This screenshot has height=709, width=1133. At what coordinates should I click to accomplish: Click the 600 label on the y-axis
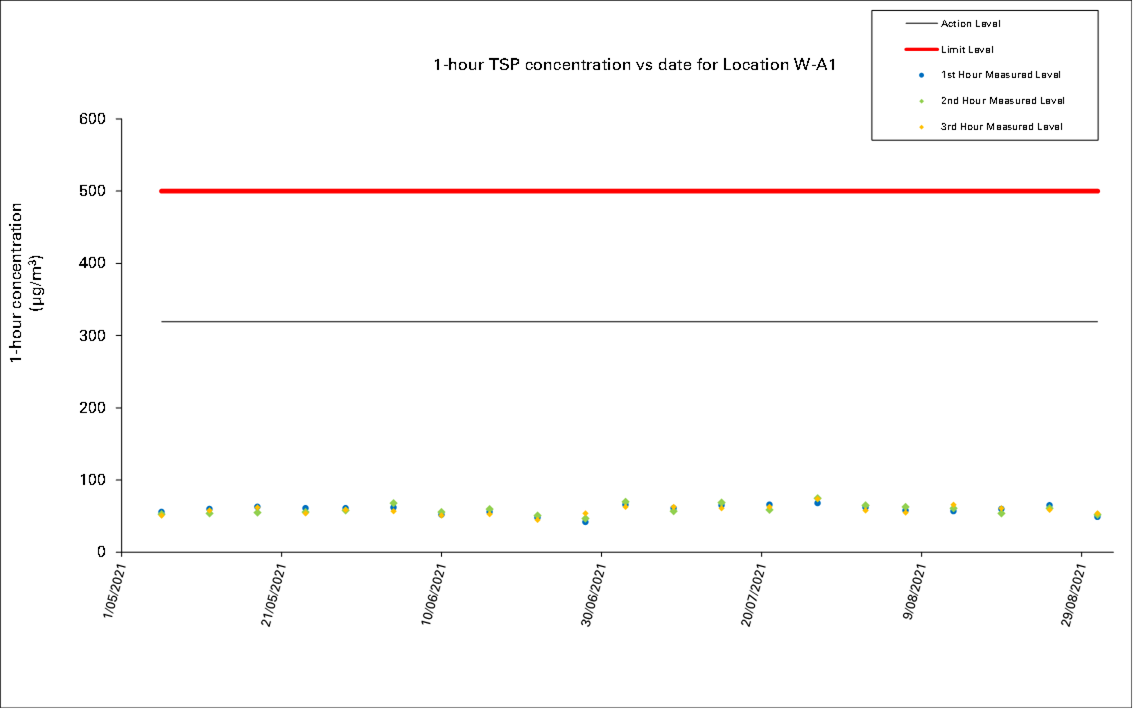(94, 119)
